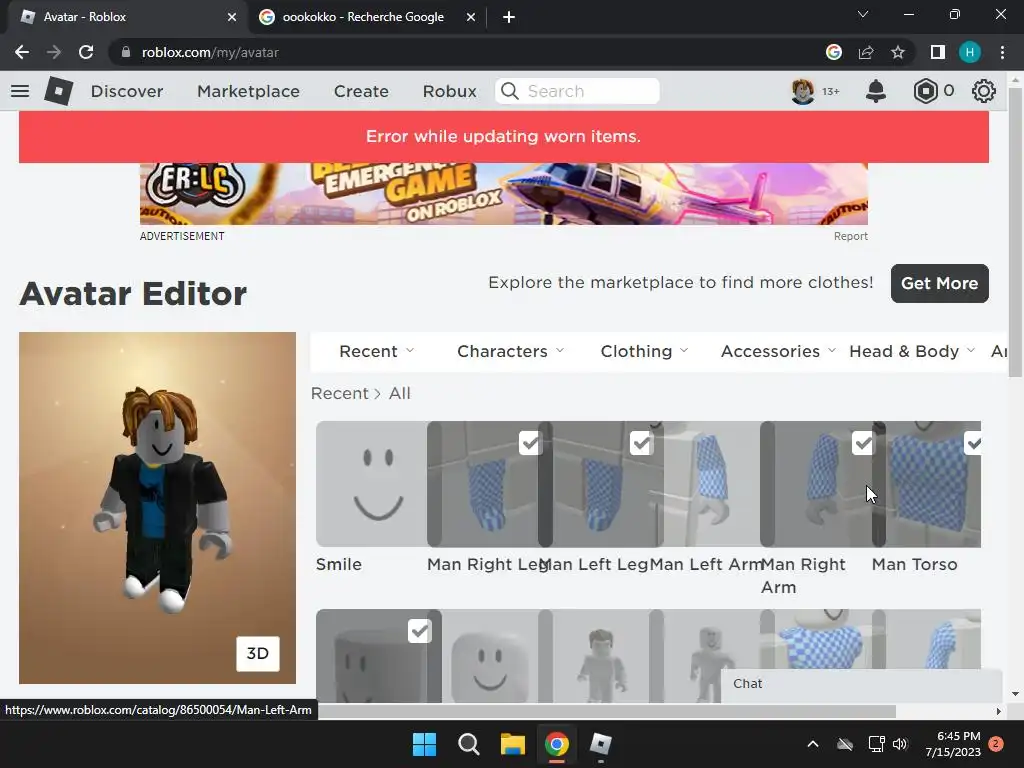Viewport: 1024px width, 768px height.
Task: Report the advertisement
Action: pyautogui.click(x=850, y=236)
